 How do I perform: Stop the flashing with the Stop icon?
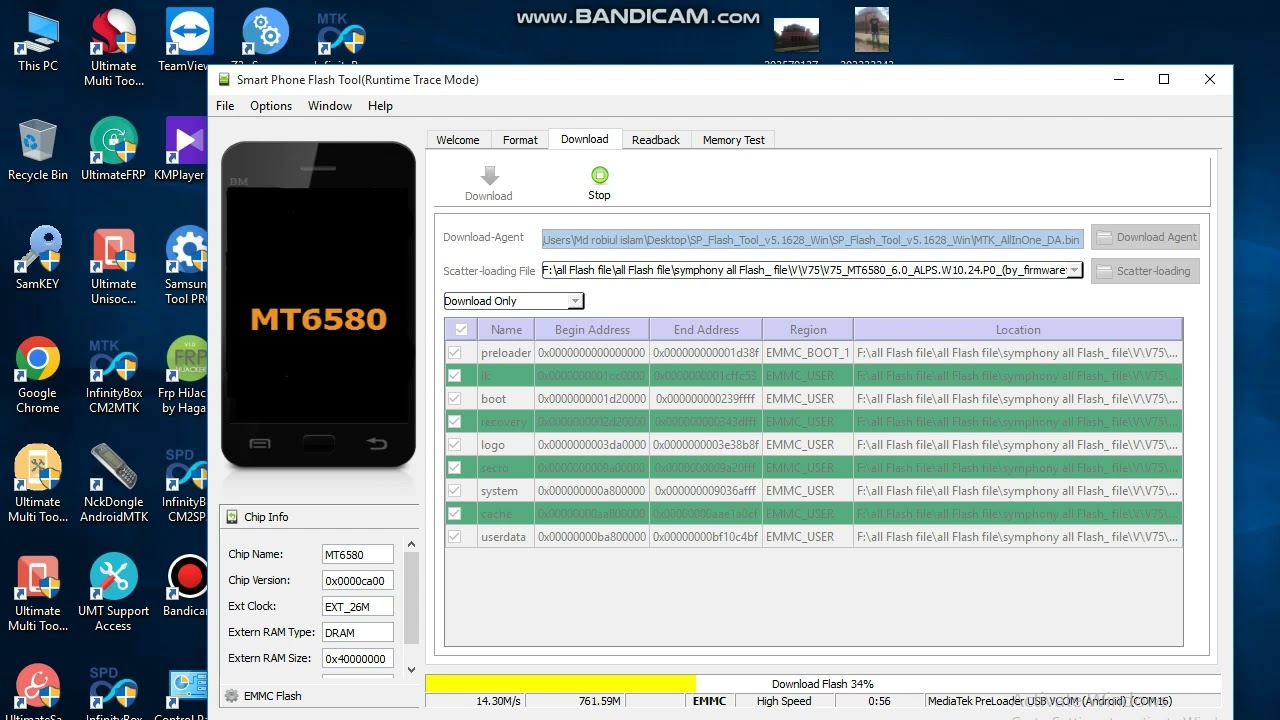tap(599, 175)
